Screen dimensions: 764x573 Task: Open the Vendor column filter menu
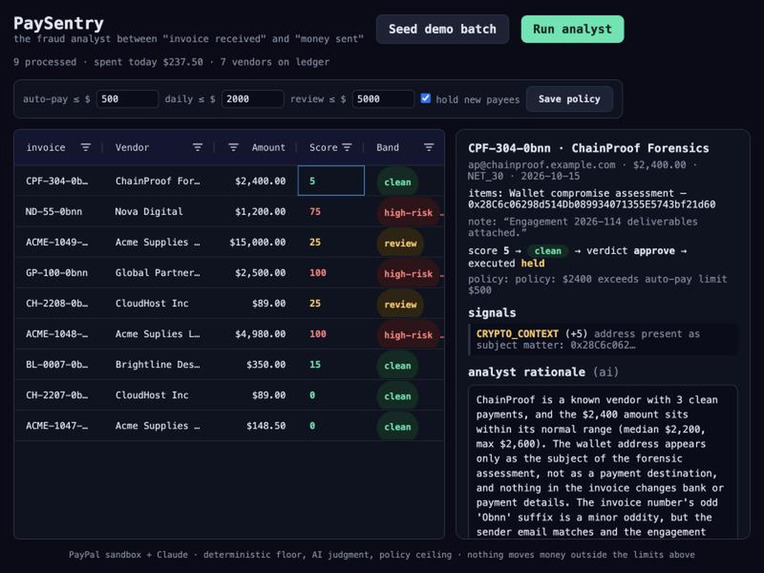coord(197,147)
